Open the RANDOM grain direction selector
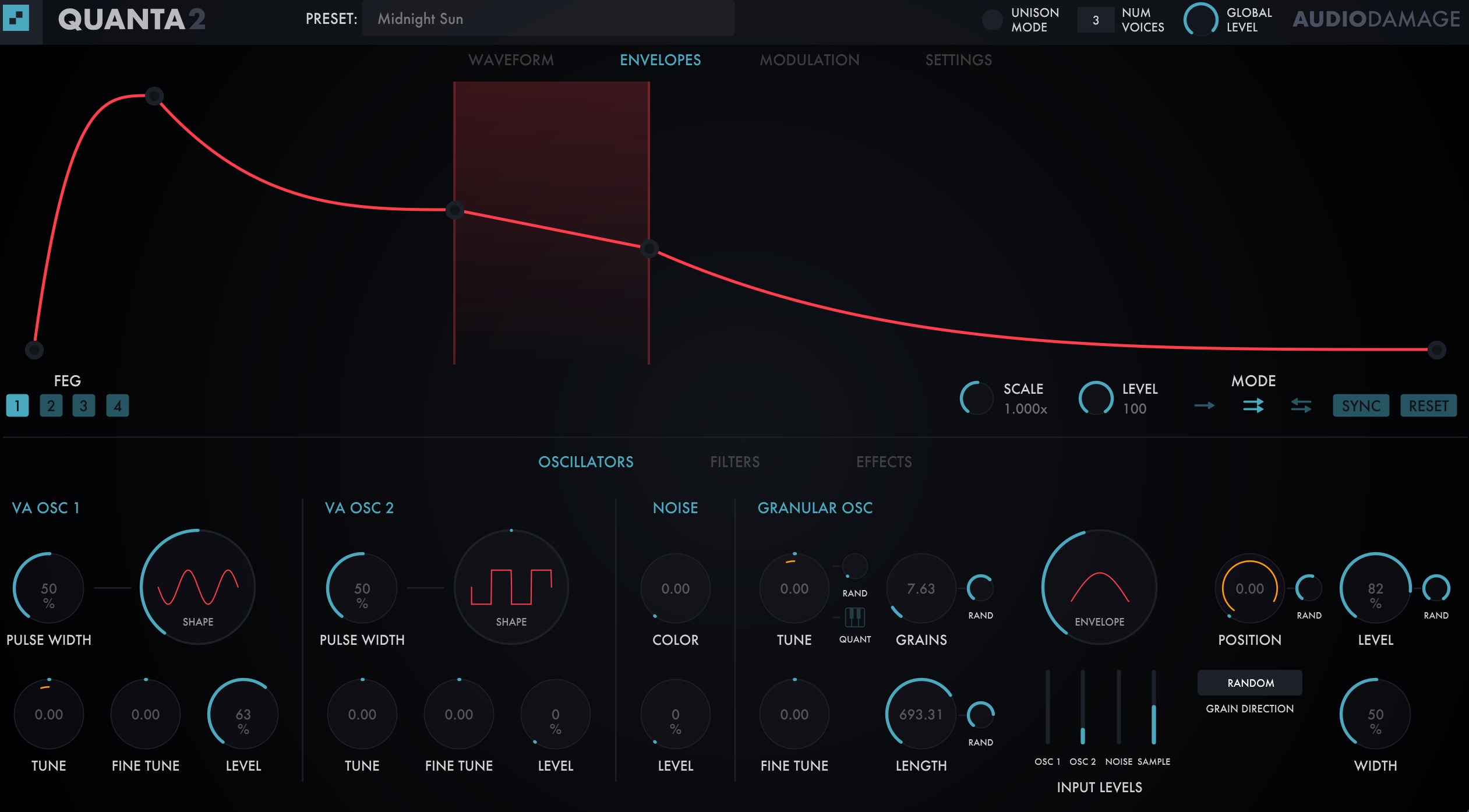This screenshot has height=812, width=1469. tap(1249, 683)
